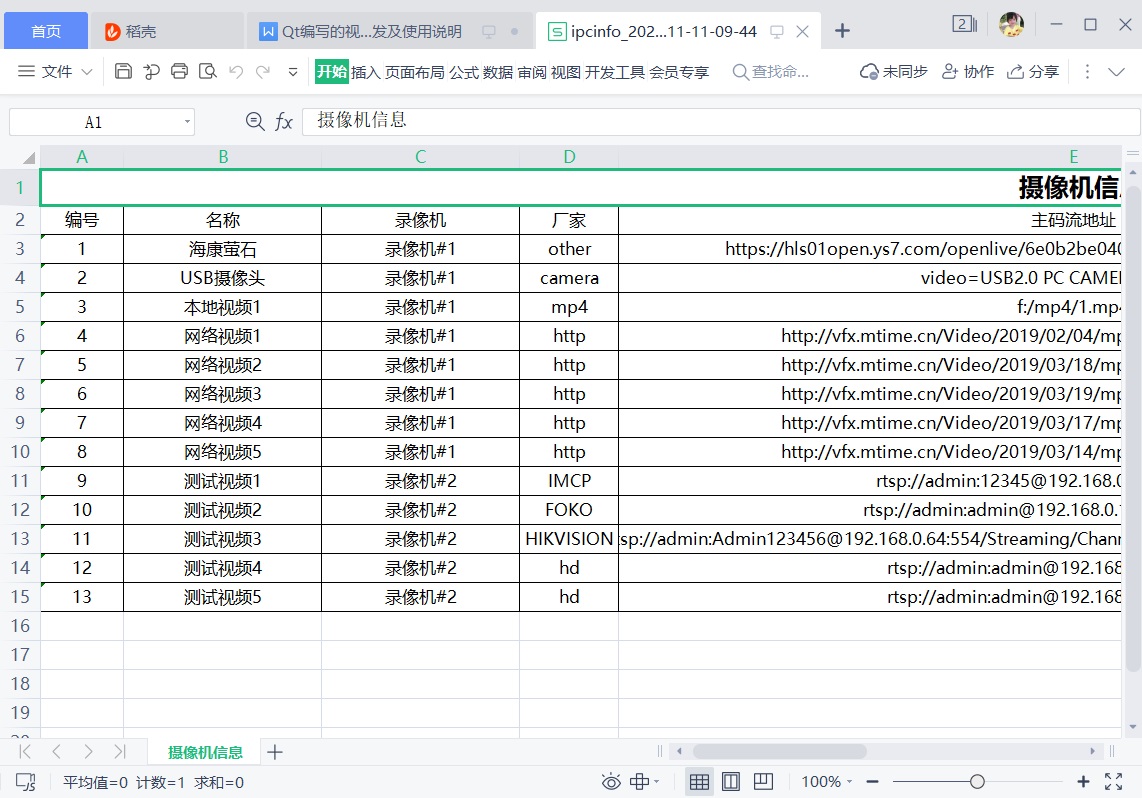Switch to page layout view
Screen dimensions: 1142x798
(731, 781)
